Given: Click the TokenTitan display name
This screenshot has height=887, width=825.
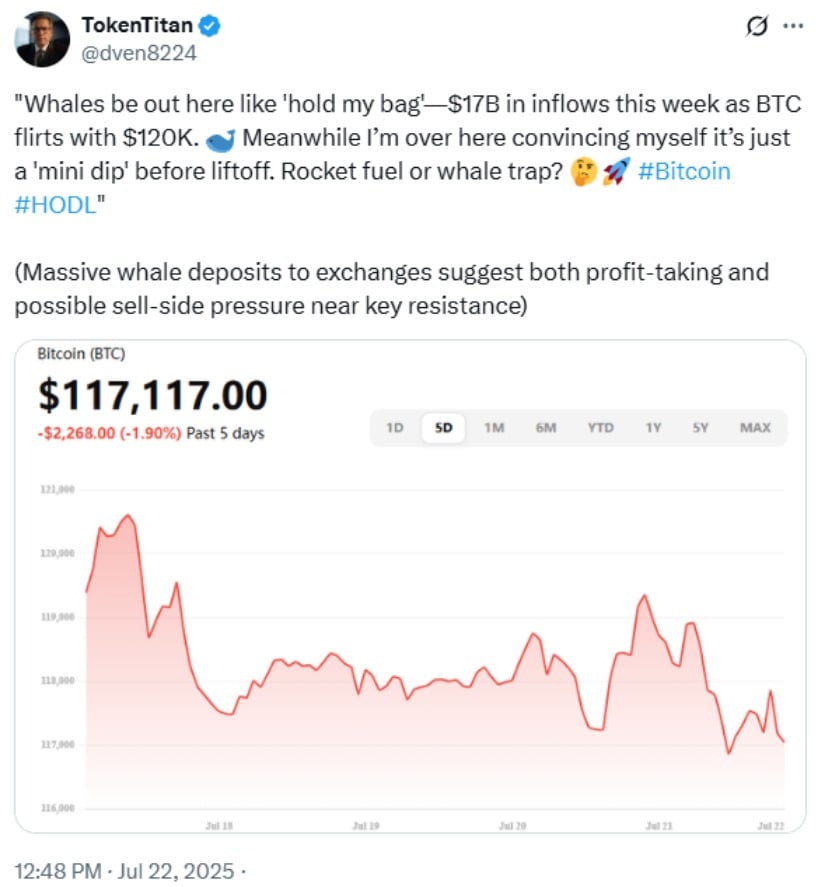Looking at the screenshot, I should [x=137, y=25].
